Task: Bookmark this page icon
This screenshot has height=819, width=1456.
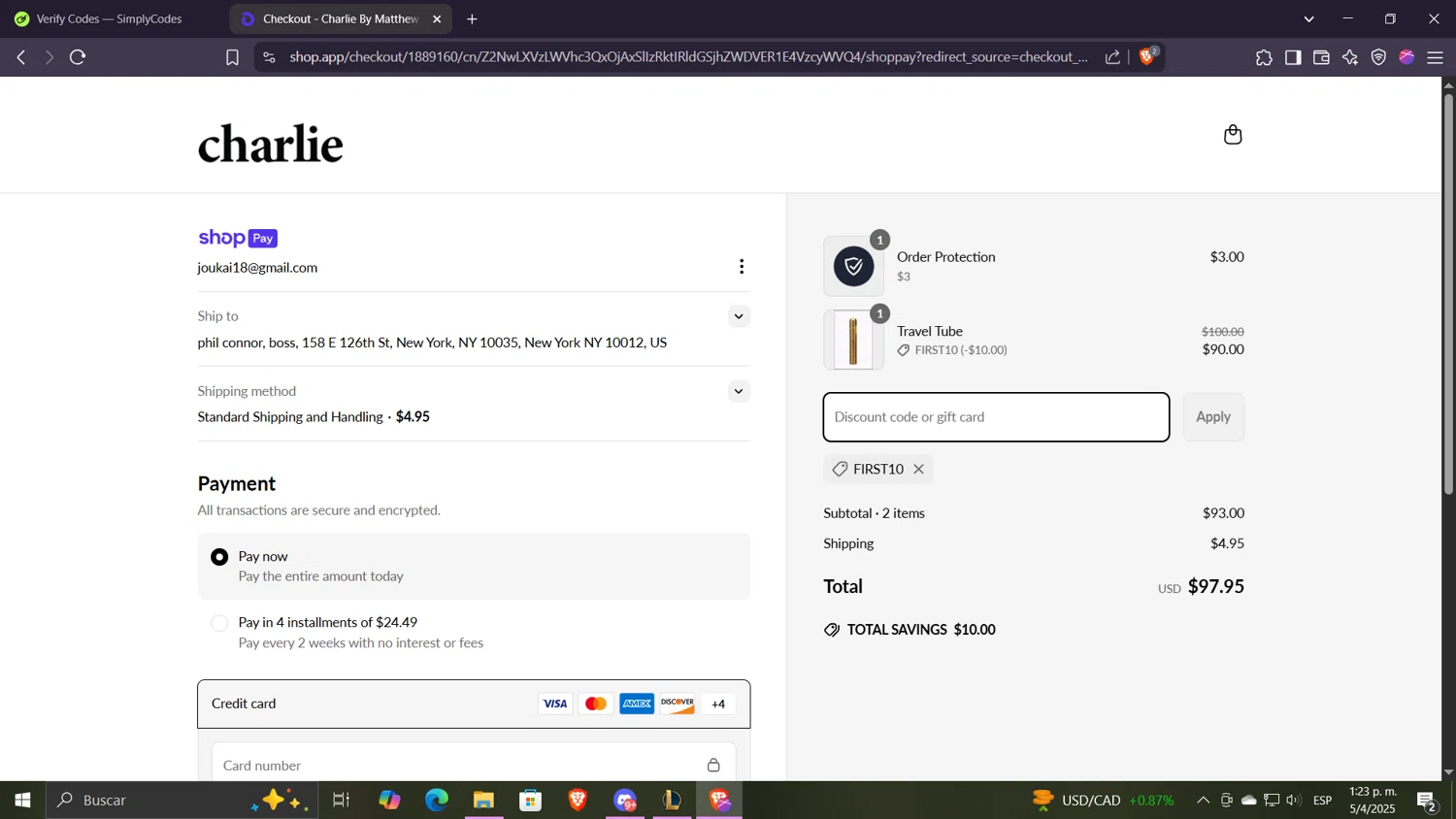Action: (x=232, y=57)
